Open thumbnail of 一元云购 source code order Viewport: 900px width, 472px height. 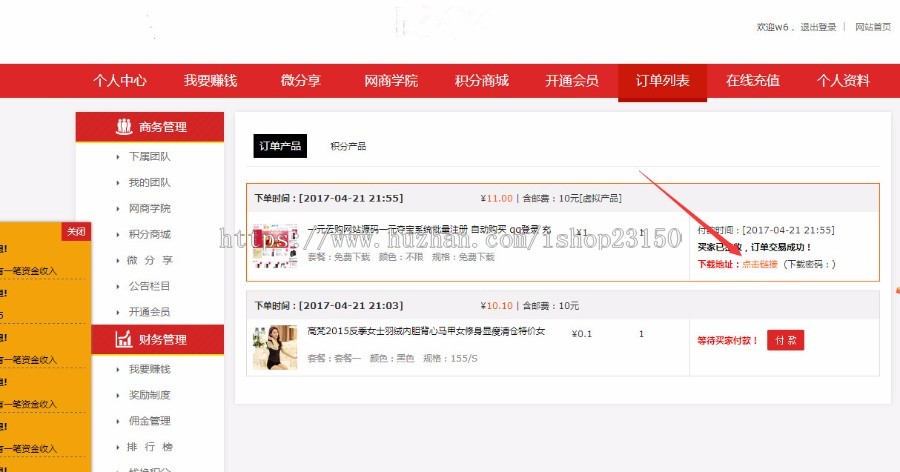(x=275, y=246)
